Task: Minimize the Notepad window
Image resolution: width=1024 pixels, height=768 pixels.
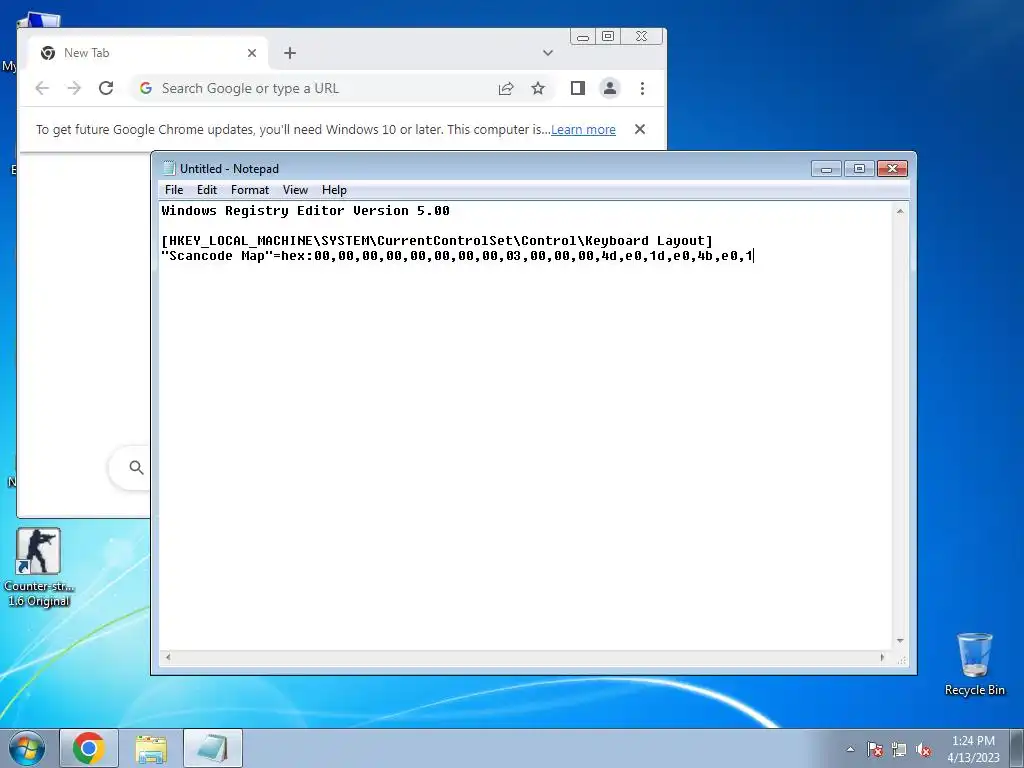Action: [826, 169]
